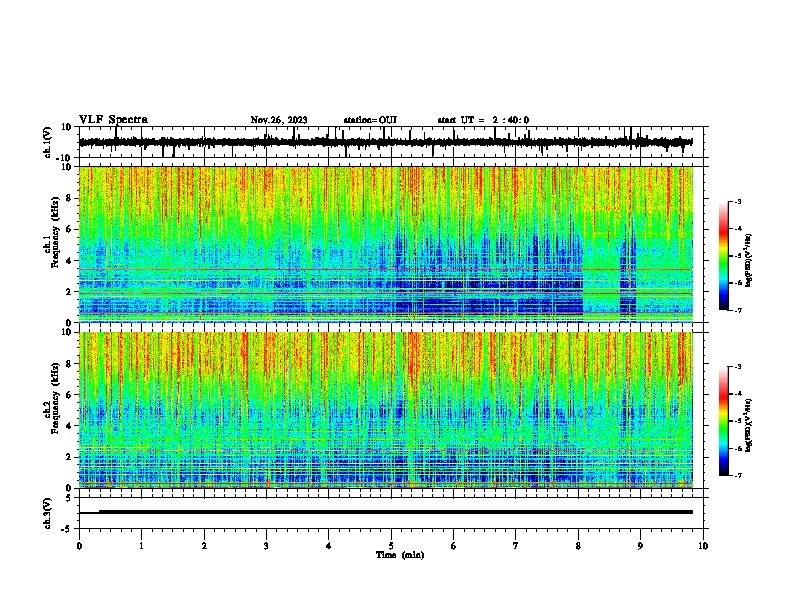Click the time-axis tick label "10"
792x612 pixels.
[703, 546]
